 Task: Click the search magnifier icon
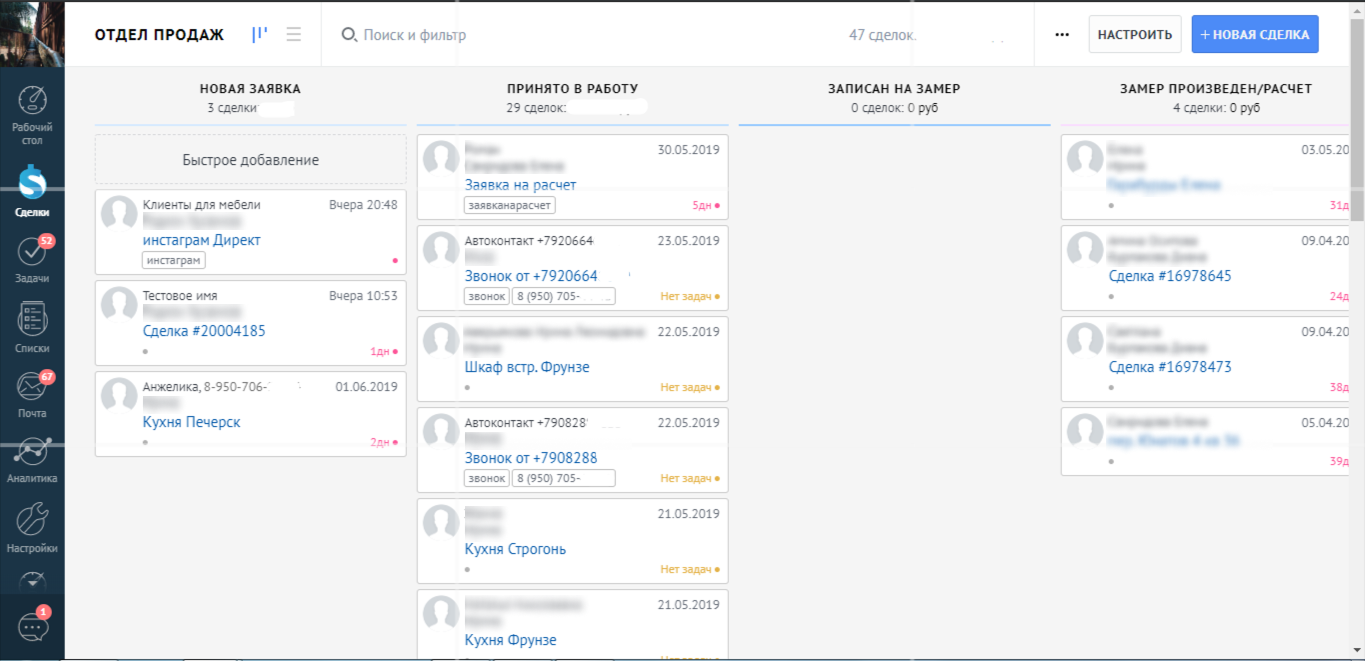pos(349,35)
